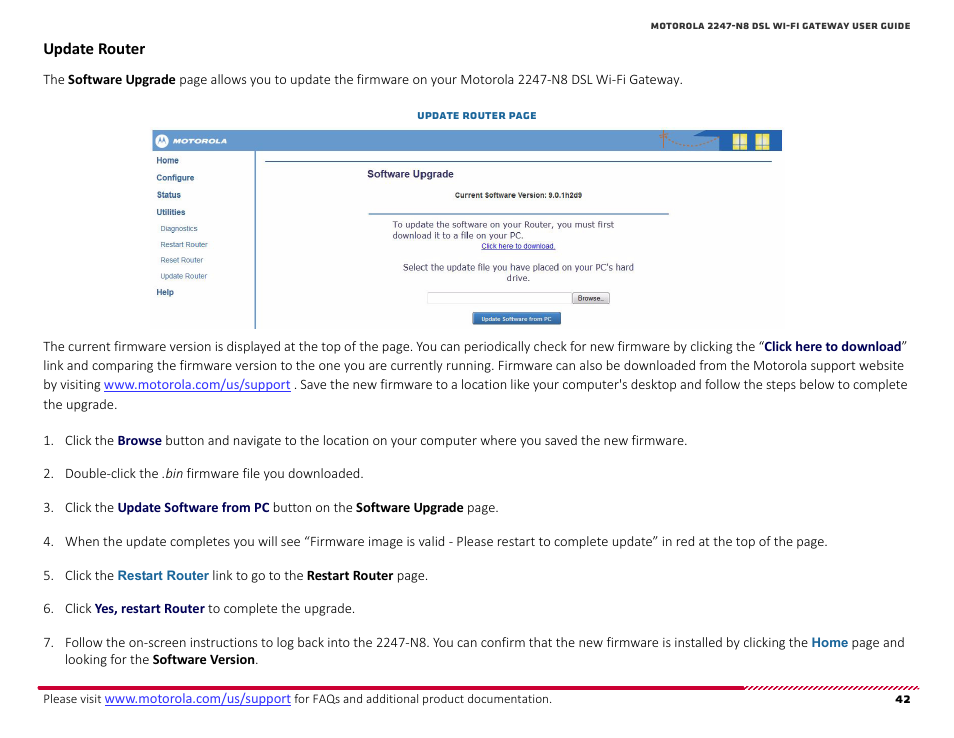
Task: Click the Browse button
Action: [591, 298]
